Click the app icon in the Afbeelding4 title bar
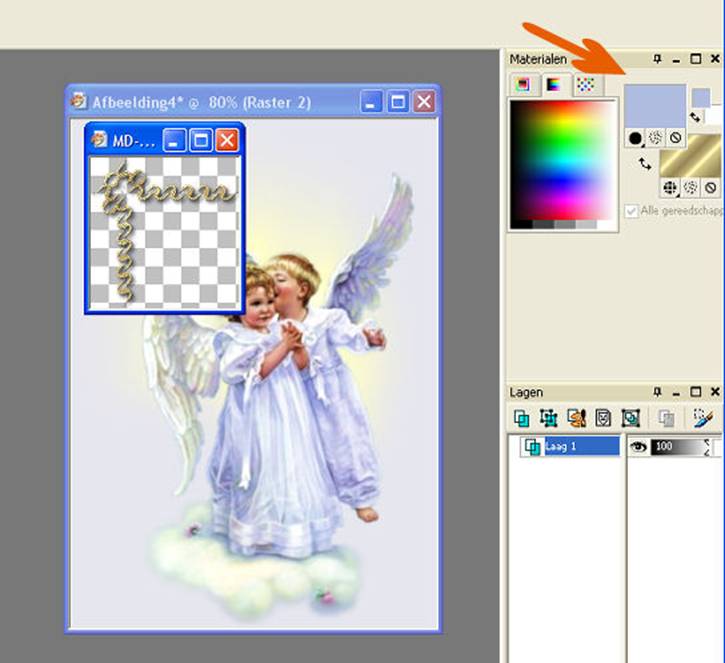 click(79, 100)
